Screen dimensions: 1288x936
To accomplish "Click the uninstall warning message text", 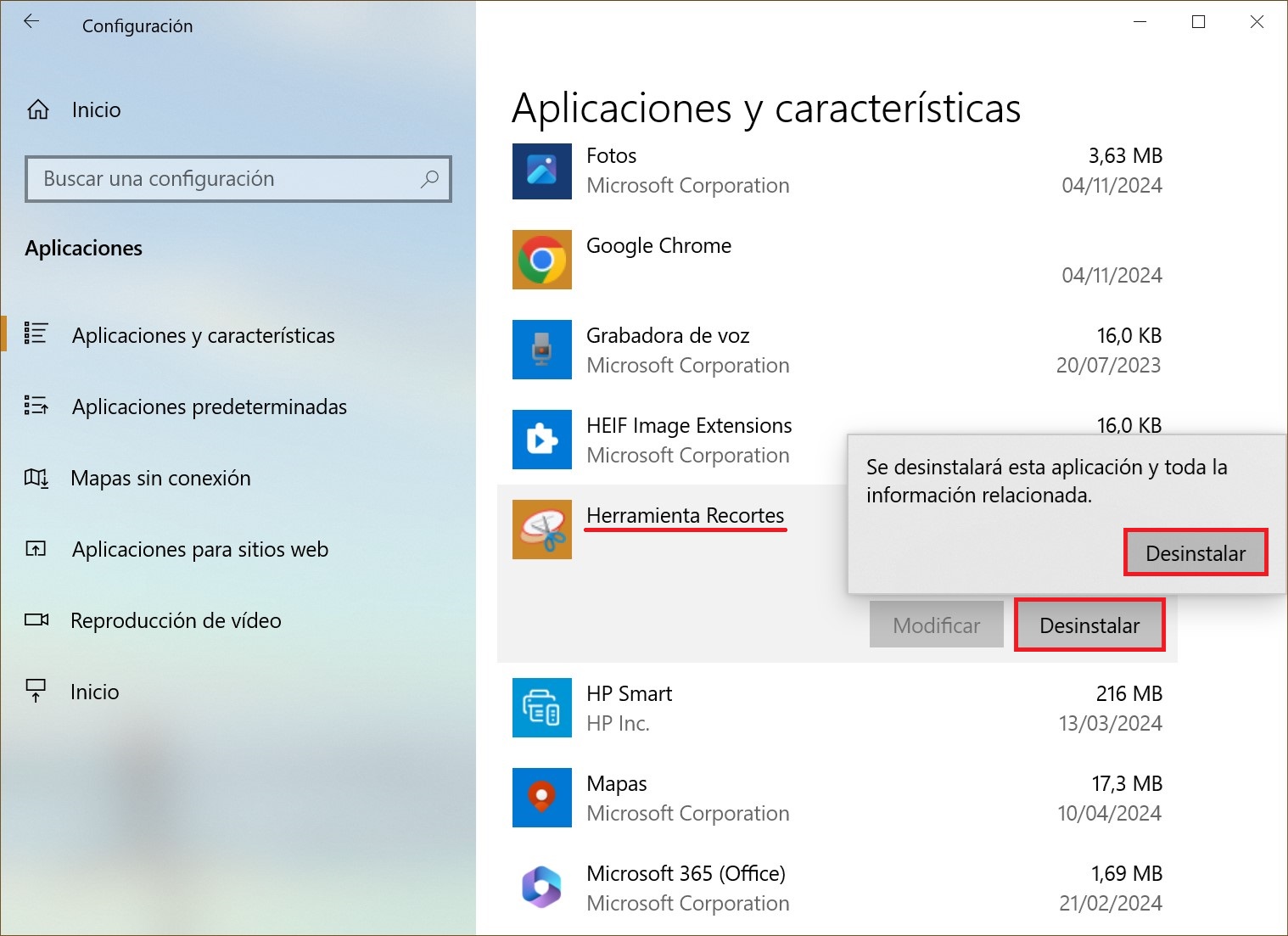I will [x=1046, y=480].
